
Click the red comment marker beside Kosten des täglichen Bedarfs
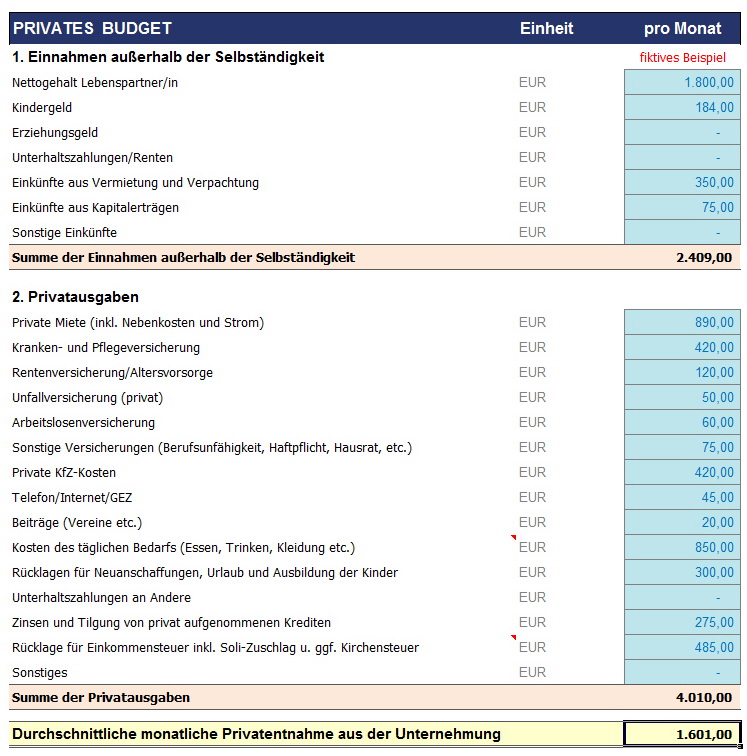[x=514, y=538]
